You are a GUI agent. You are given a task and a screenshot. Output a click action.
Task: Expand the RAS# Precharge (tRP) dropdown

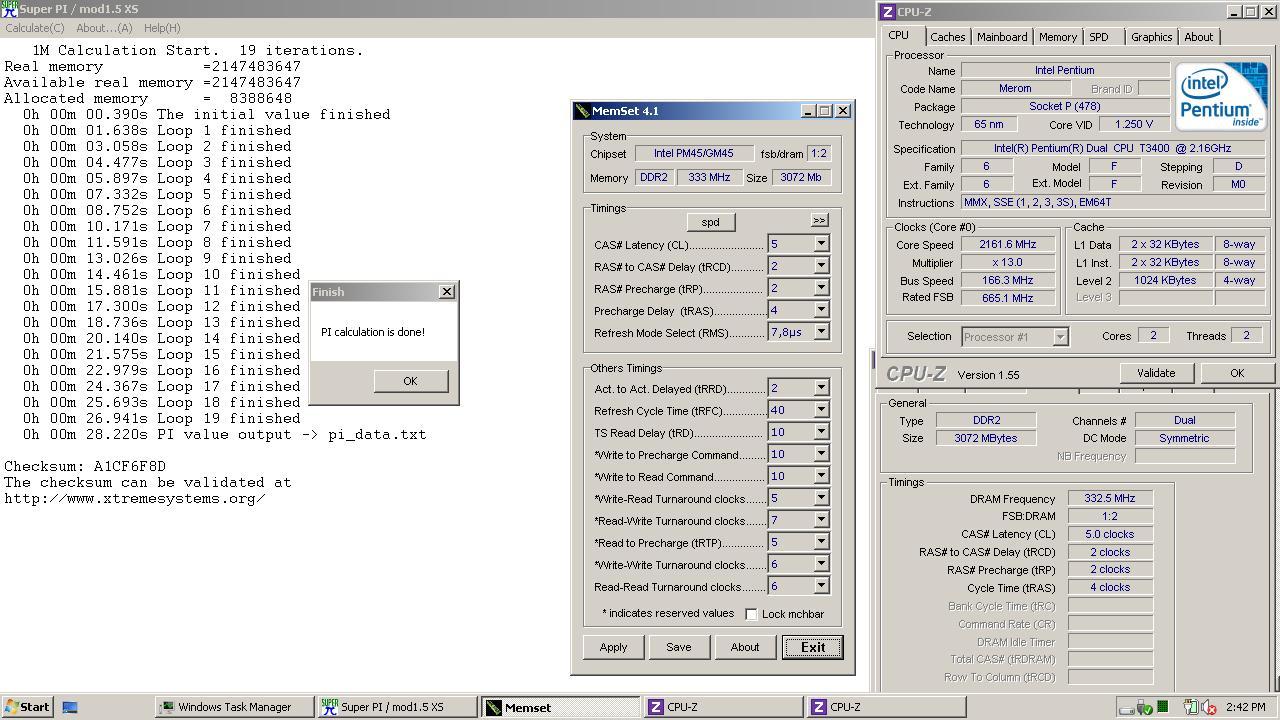(x=820, y=288)
